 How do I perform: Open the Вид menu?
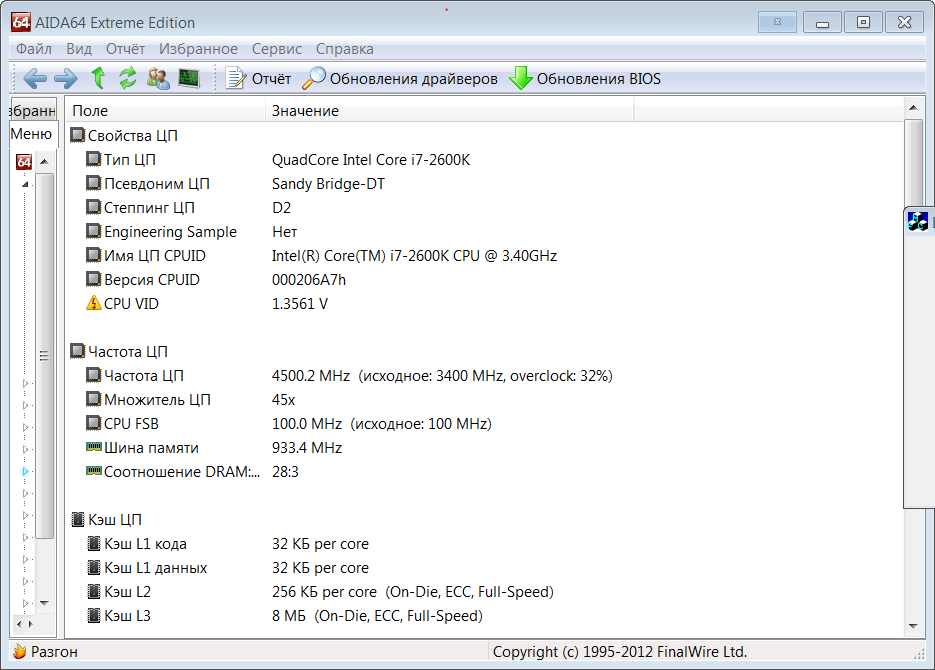pos(79,49)
